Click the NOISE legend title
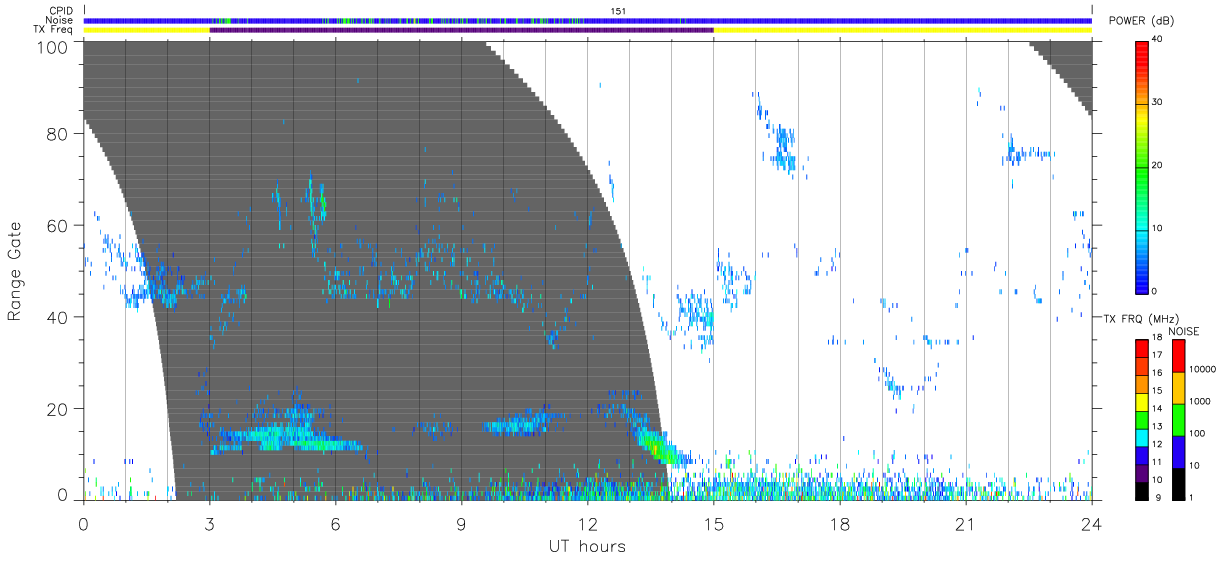 click(1183, 331)
